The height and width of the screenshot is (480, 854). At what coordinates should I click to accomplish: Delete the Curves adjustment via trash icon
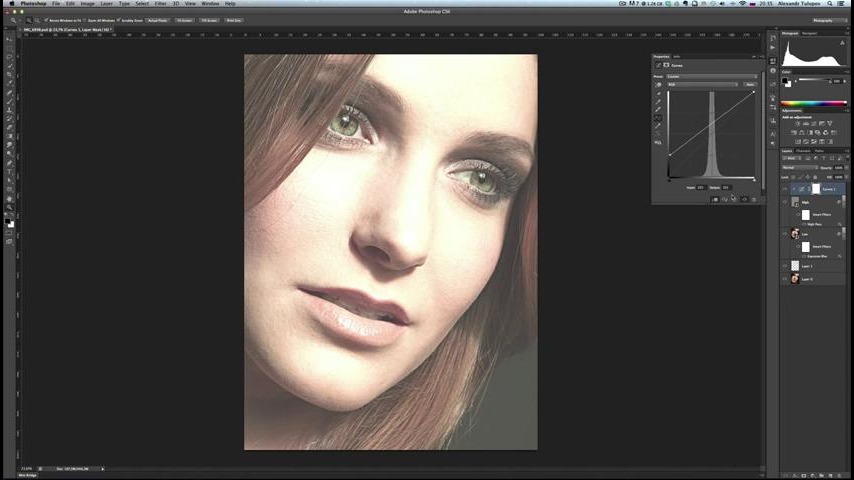(754, 199)
